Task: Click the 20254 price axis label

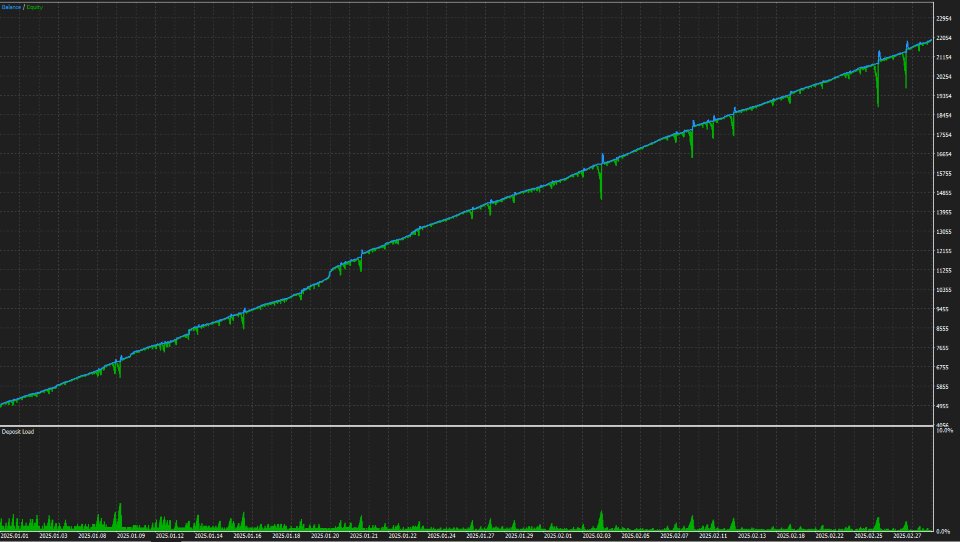Action: click(x=944, y=77)
